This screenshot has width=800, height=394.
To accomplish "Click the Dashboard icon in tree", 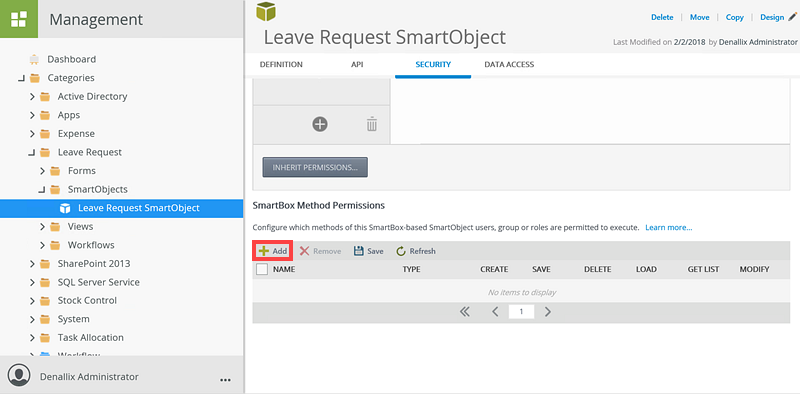I will 35,59.
